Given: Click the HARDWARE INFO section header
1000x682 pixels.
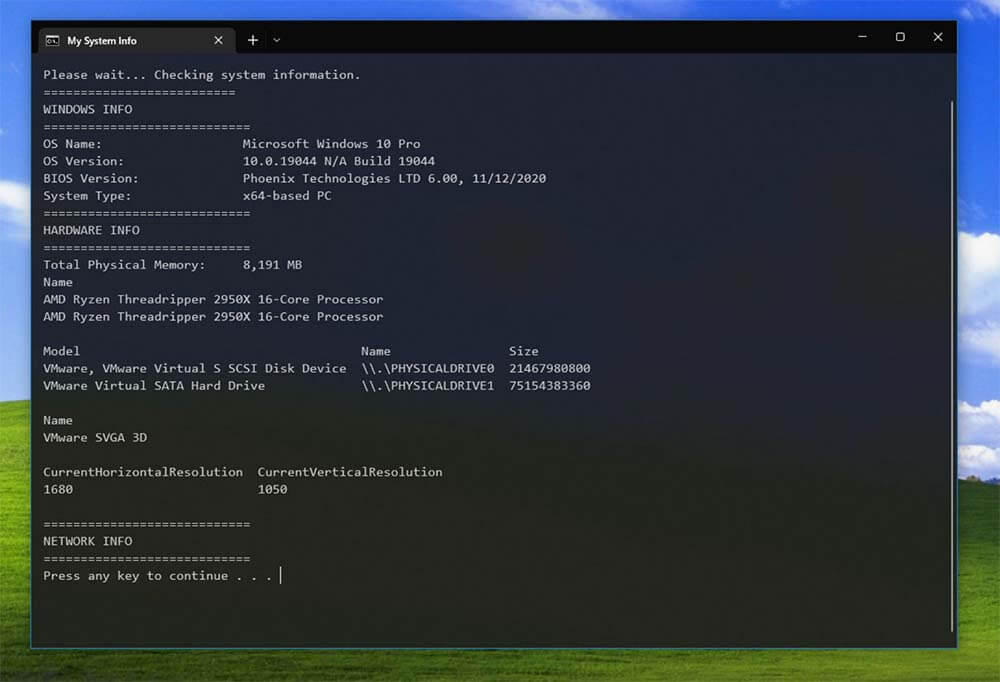Looking at the screenshot, I should pyautogui.click(x=91, y=230).
